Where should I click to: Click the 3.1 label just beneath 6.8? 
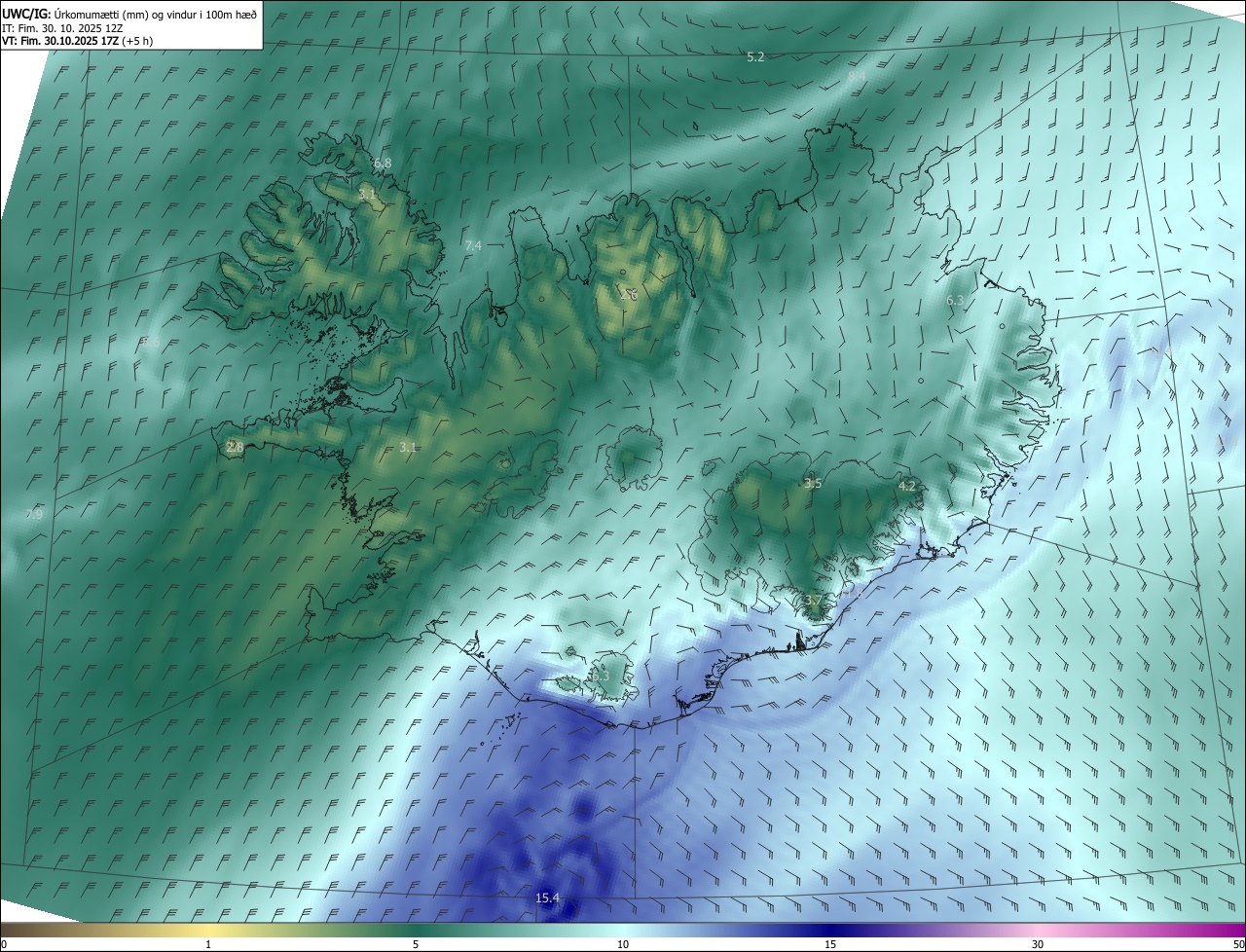pyautogui.click(x=367, y=195)
